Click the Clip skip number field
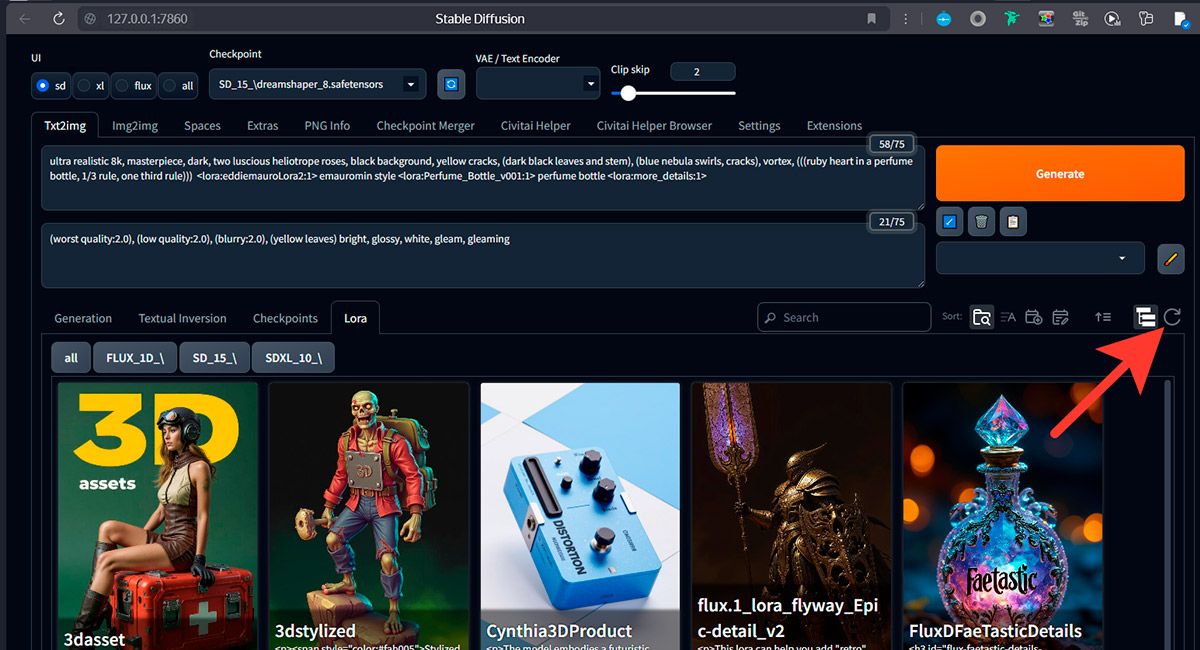 pos(703,71)
